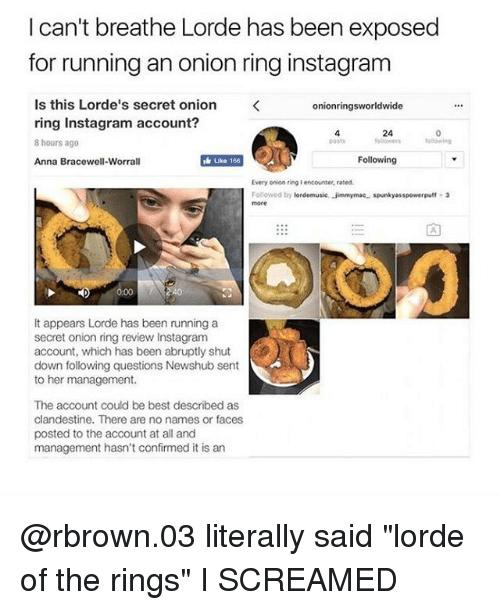
Task: Switch to the list view tab
Action: pyautogui.click(x=358, y=230)
